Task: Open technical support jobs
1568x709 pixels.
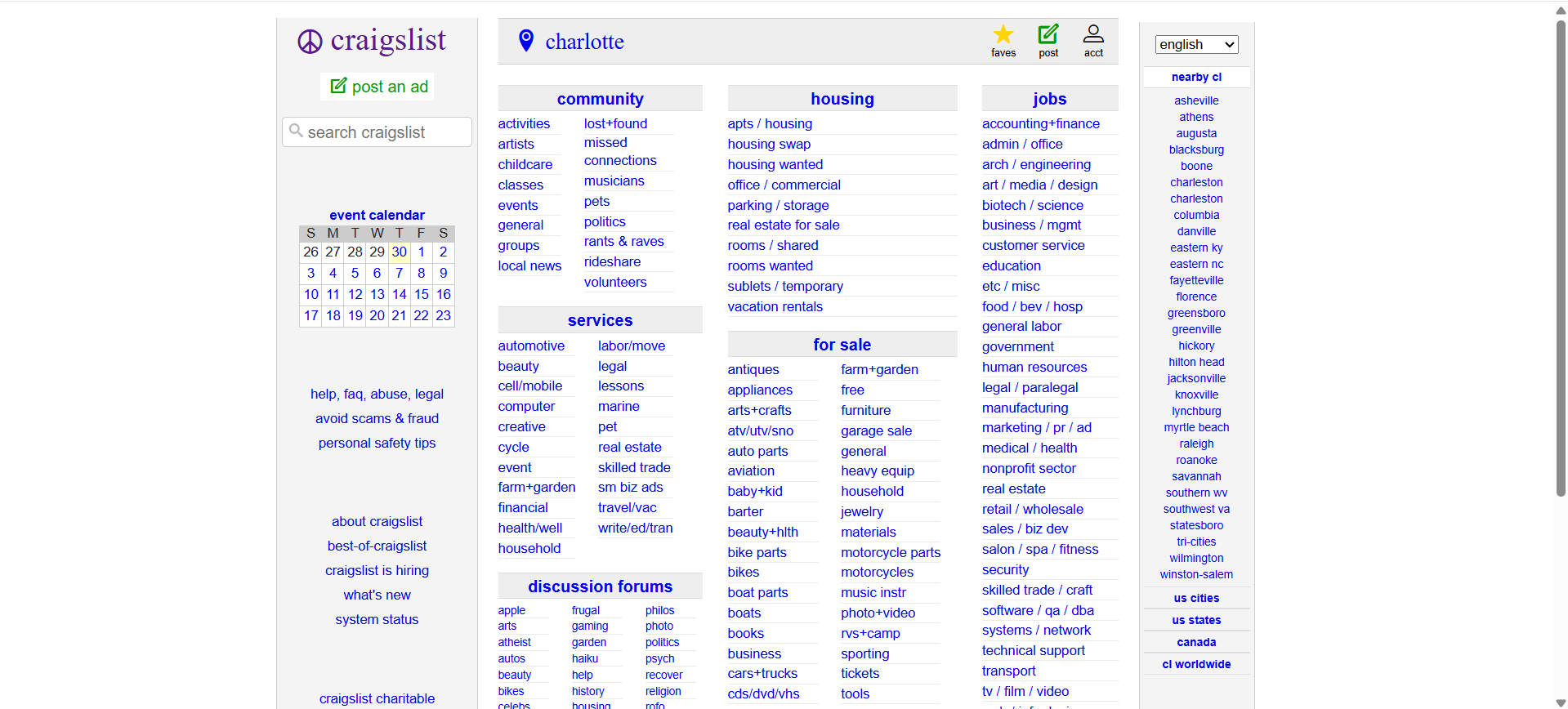Action: [1034, 650]
